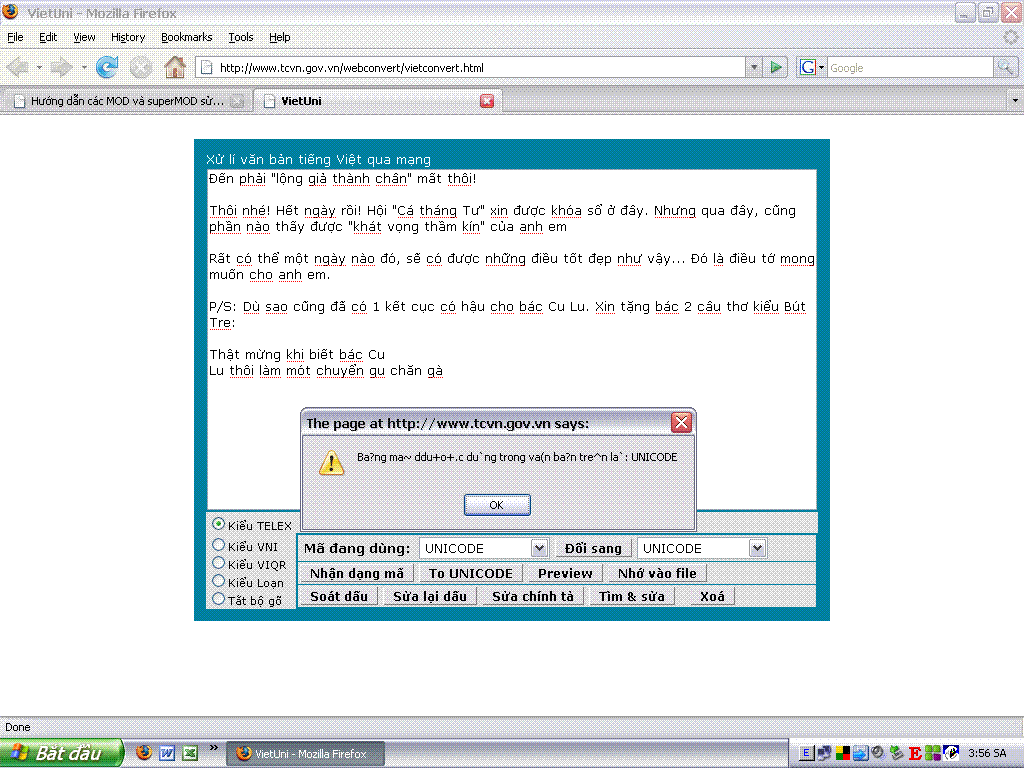Click the first E tray icon
The width and height of the screenshot is (1024, 768).
pos(806,754)
